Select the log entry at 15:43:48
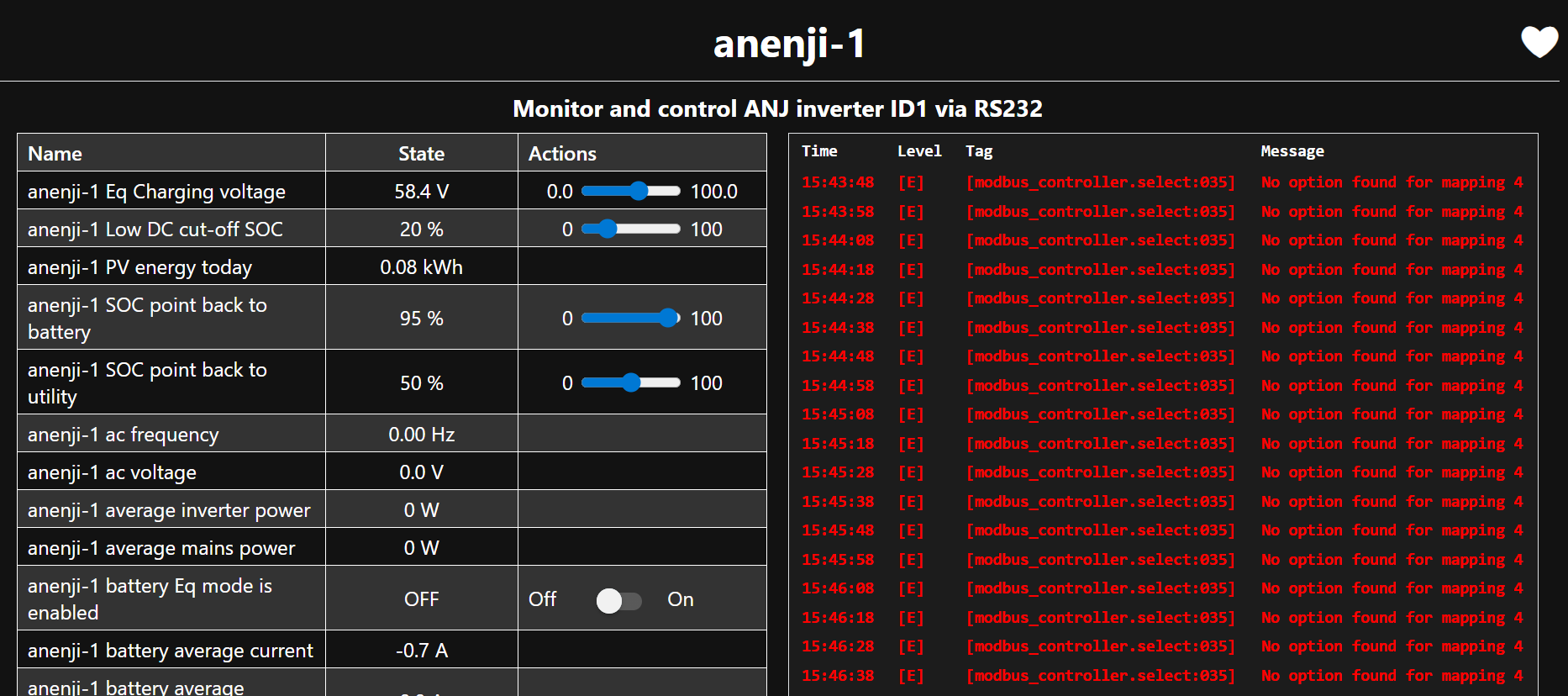 838,182
